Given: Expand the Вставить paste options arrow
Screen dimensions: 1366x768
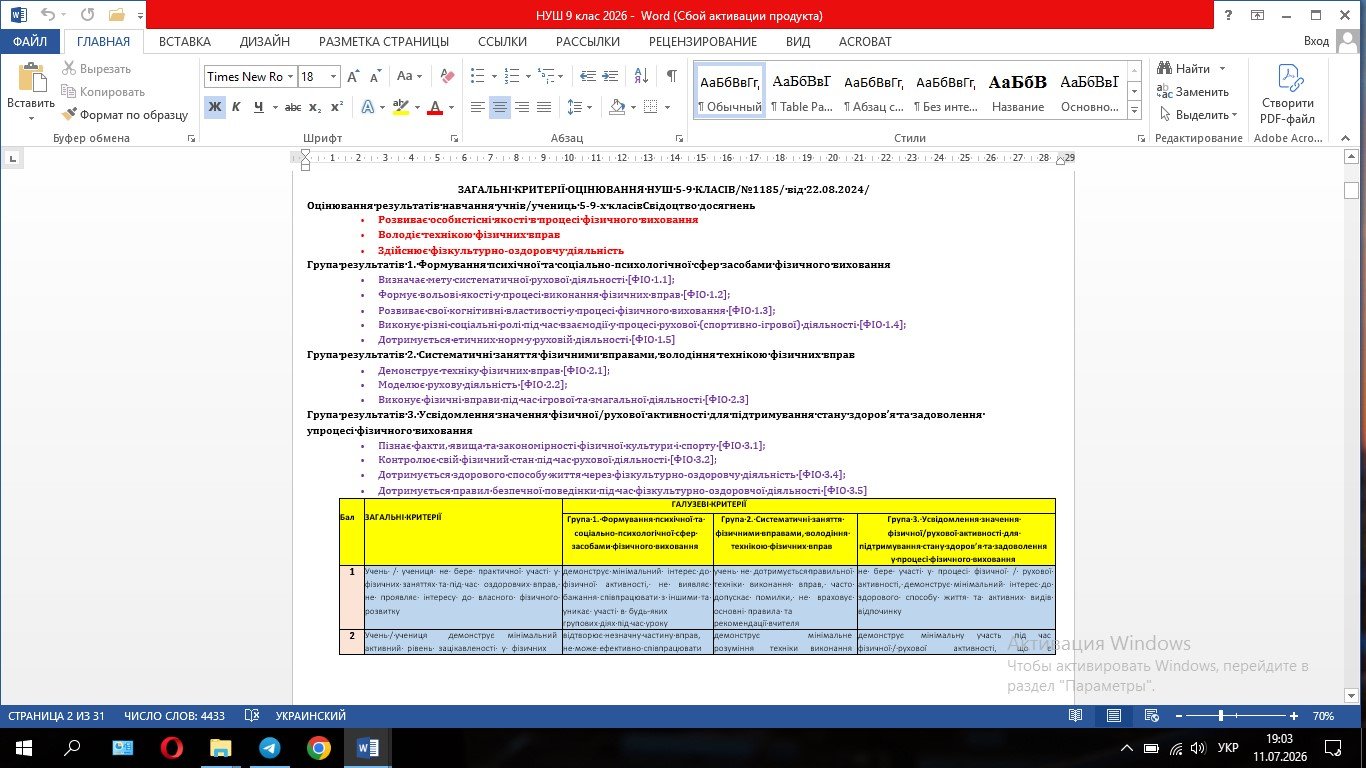Looking at the screenshot, I should coord(31,118).
